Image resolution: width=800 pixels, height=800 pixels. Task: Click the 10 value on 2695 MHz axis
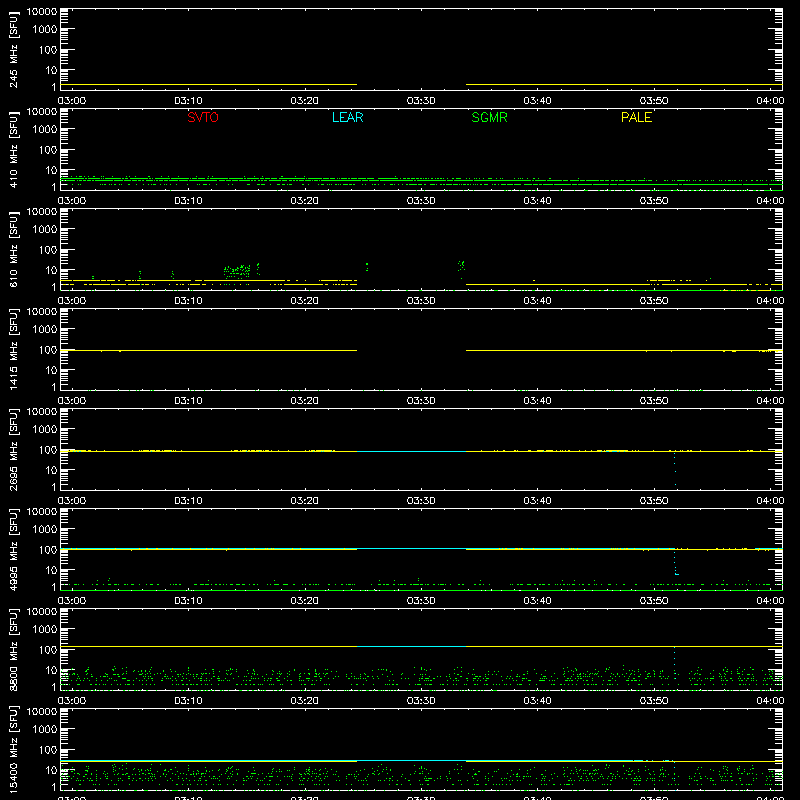[51, 470]
